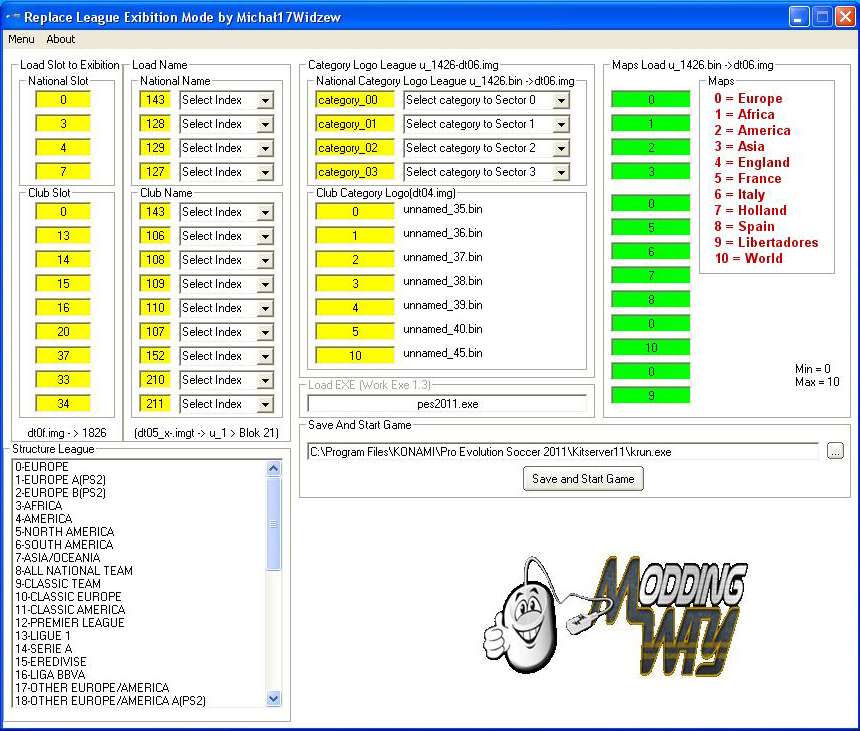This screenshot has width=860, height=731.
Task: Open the Menu item in the menu bar
Action: coord(20,39)
